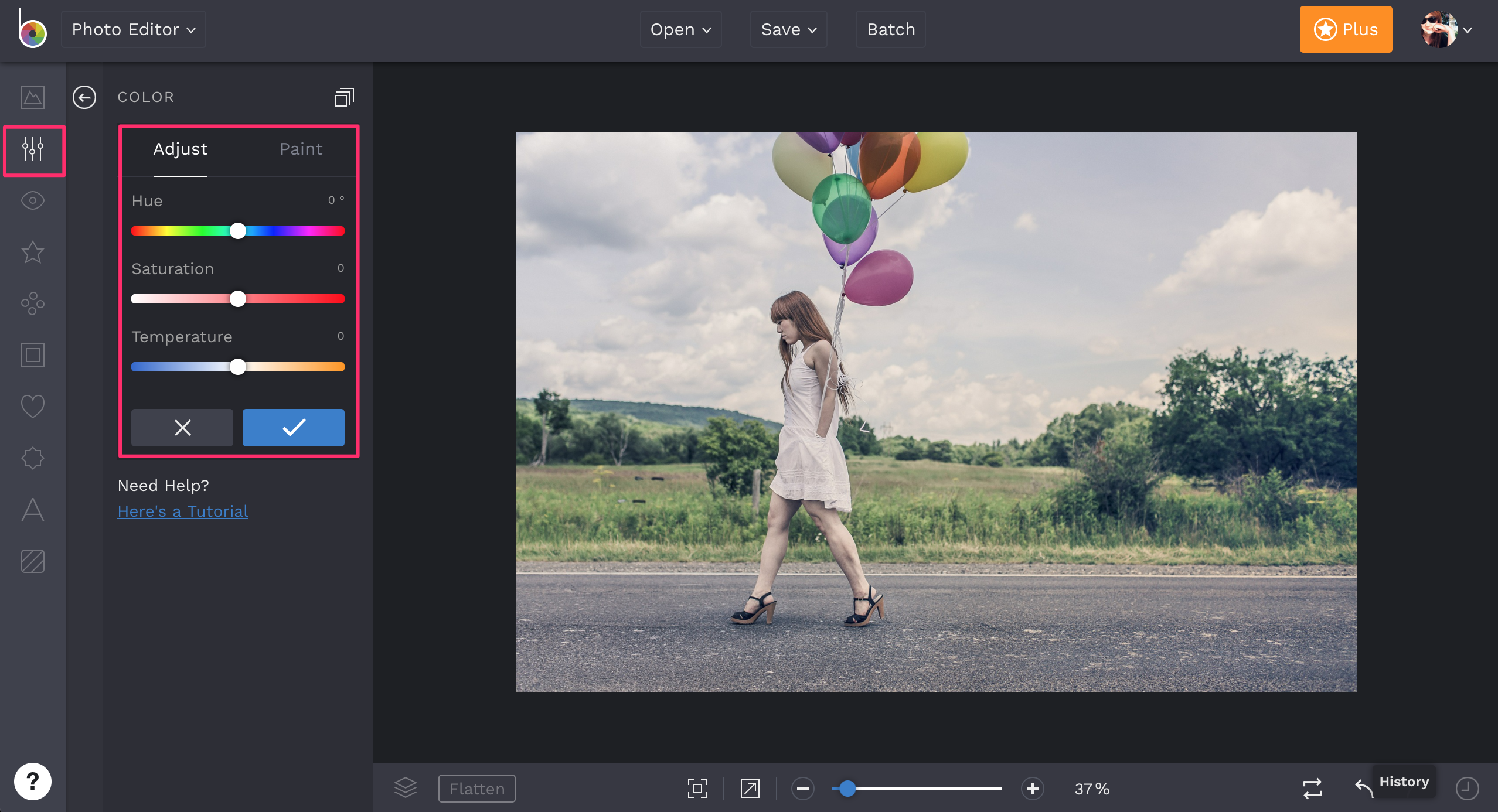Click the fullscreen arrow icon
Viewport: 1498px width, 812px height.
coord(750,789)
